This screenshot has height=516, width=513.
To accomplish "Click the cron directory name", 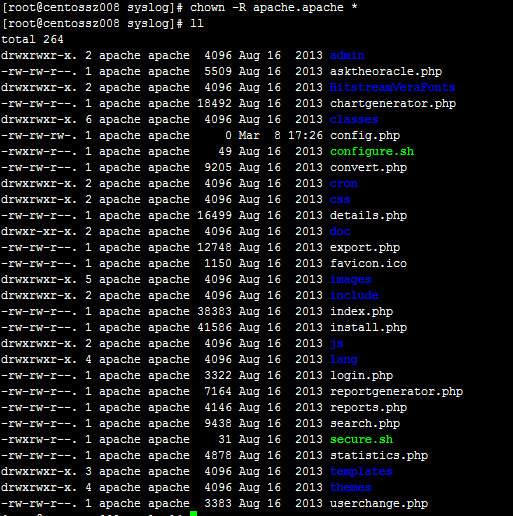I will point(344,183).
